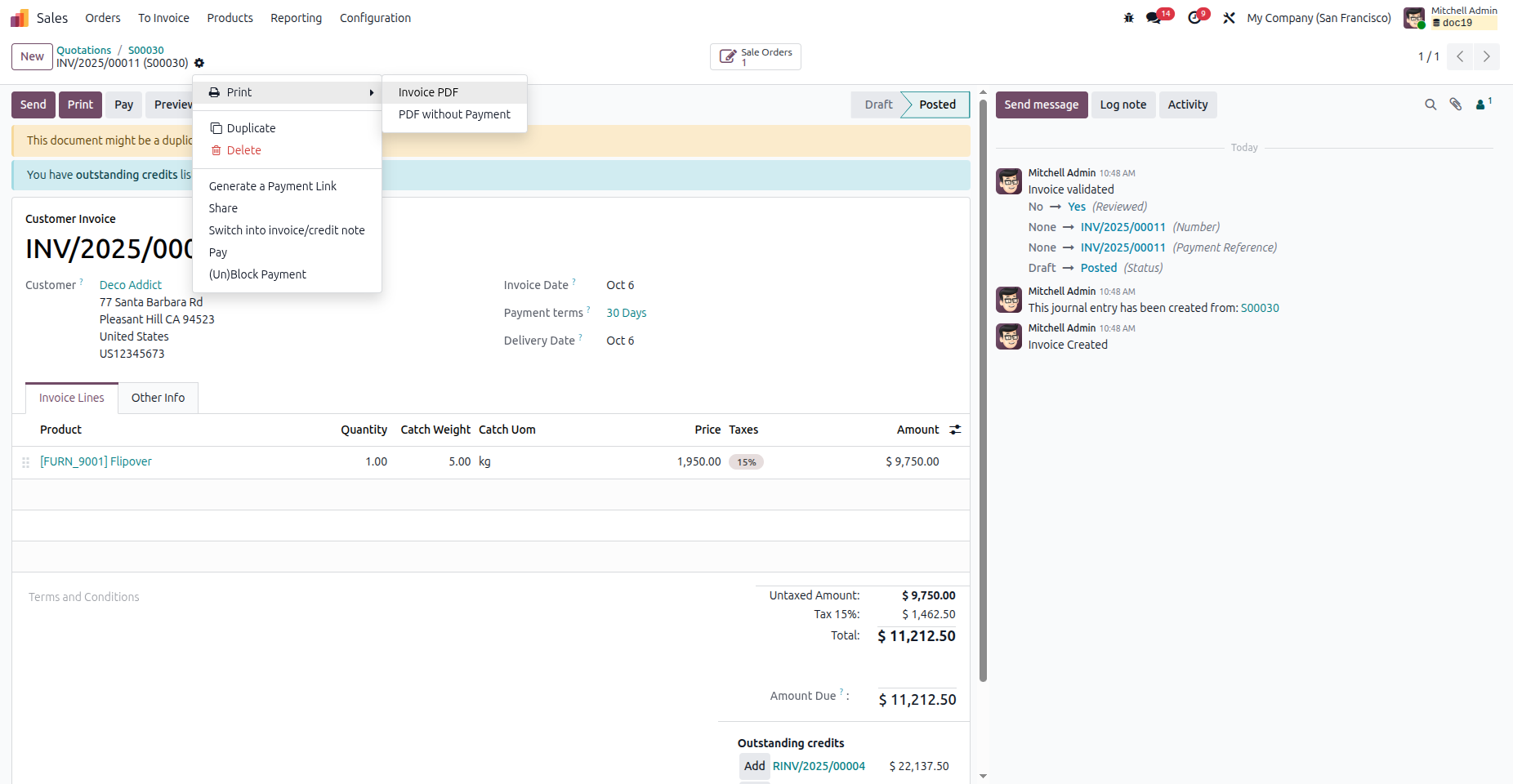1513x784 pixels.
Task: Open Quotations breadcrumb link
Action: pyautogui.click(x=83, y=50)
